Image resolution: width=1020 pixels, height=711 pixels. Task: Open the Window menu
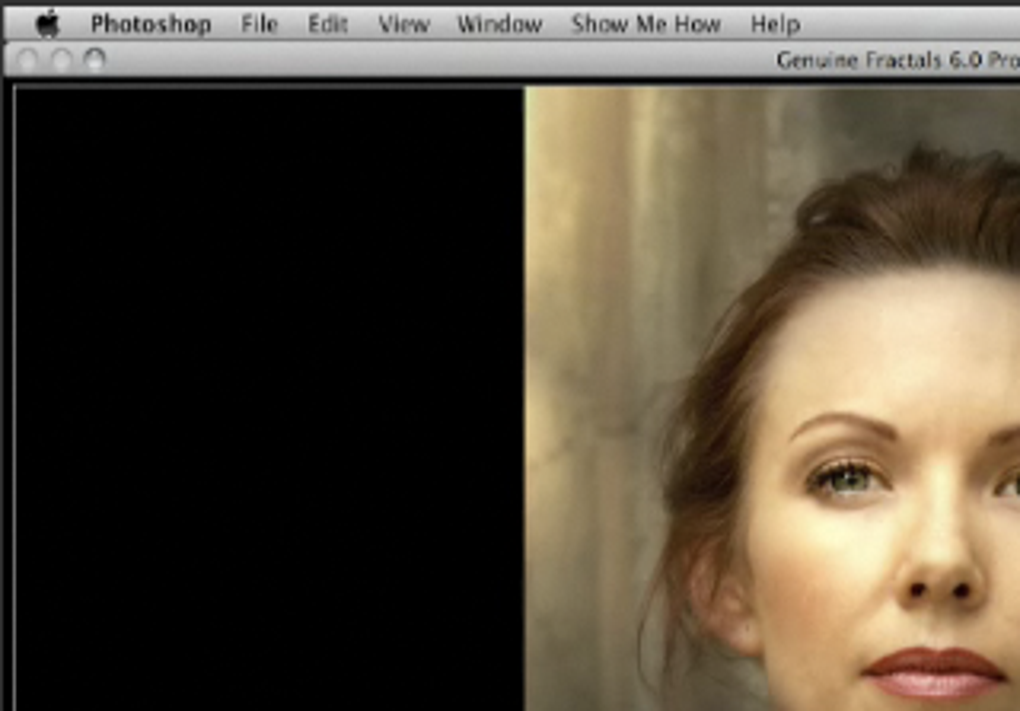[x=500, y=25]
